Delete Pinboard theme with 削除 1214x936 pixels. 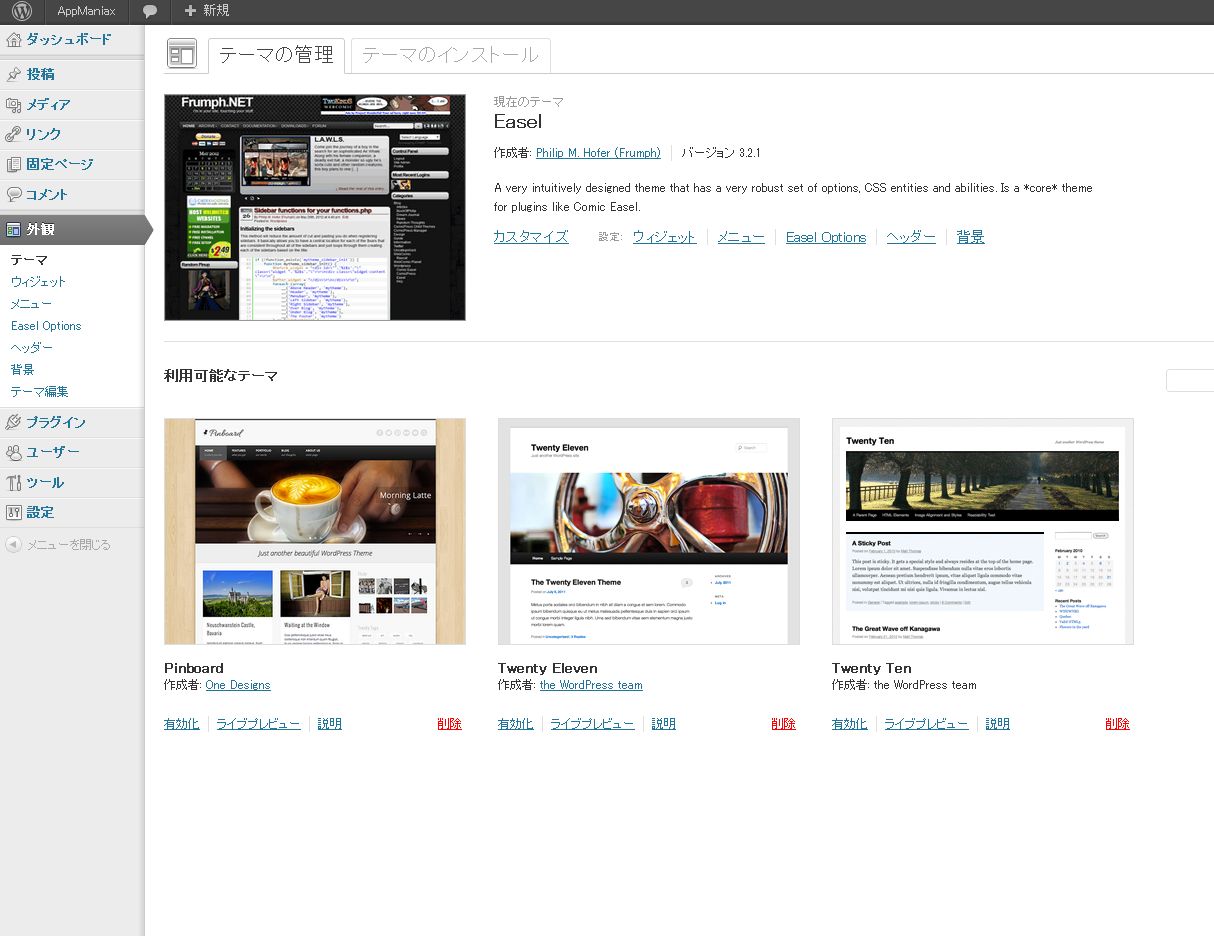coord(450,724)
